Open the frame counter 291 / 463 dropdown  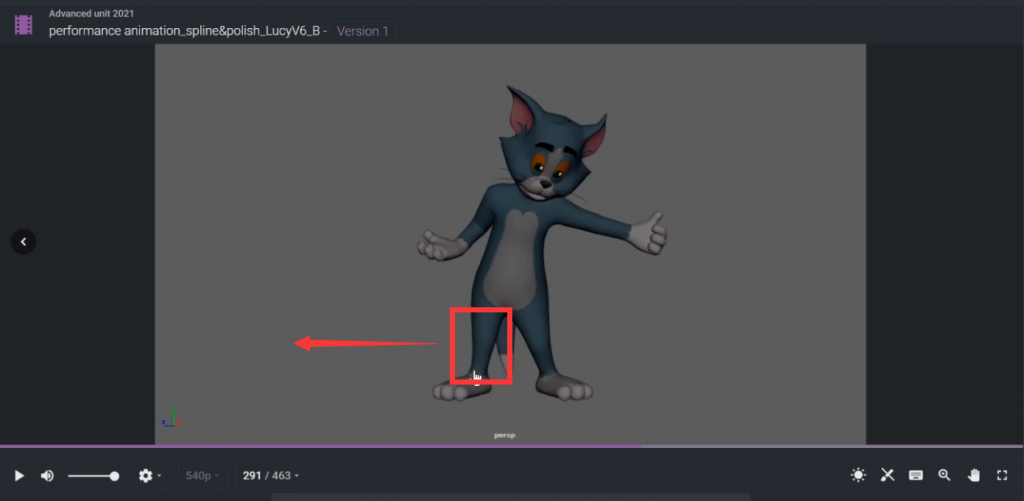point(271,476)
